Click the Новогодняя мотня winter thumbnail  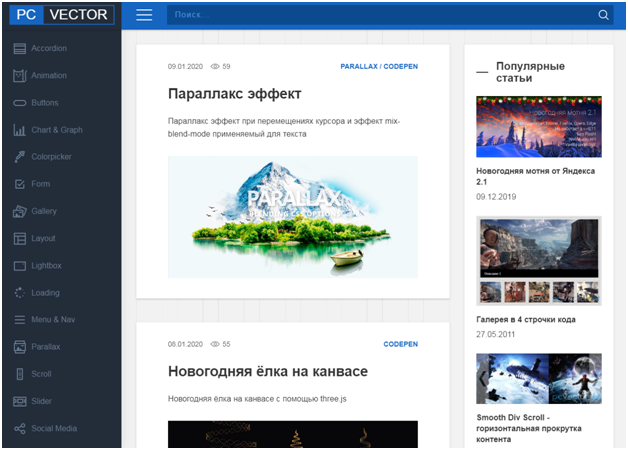[x=539, y=127]
